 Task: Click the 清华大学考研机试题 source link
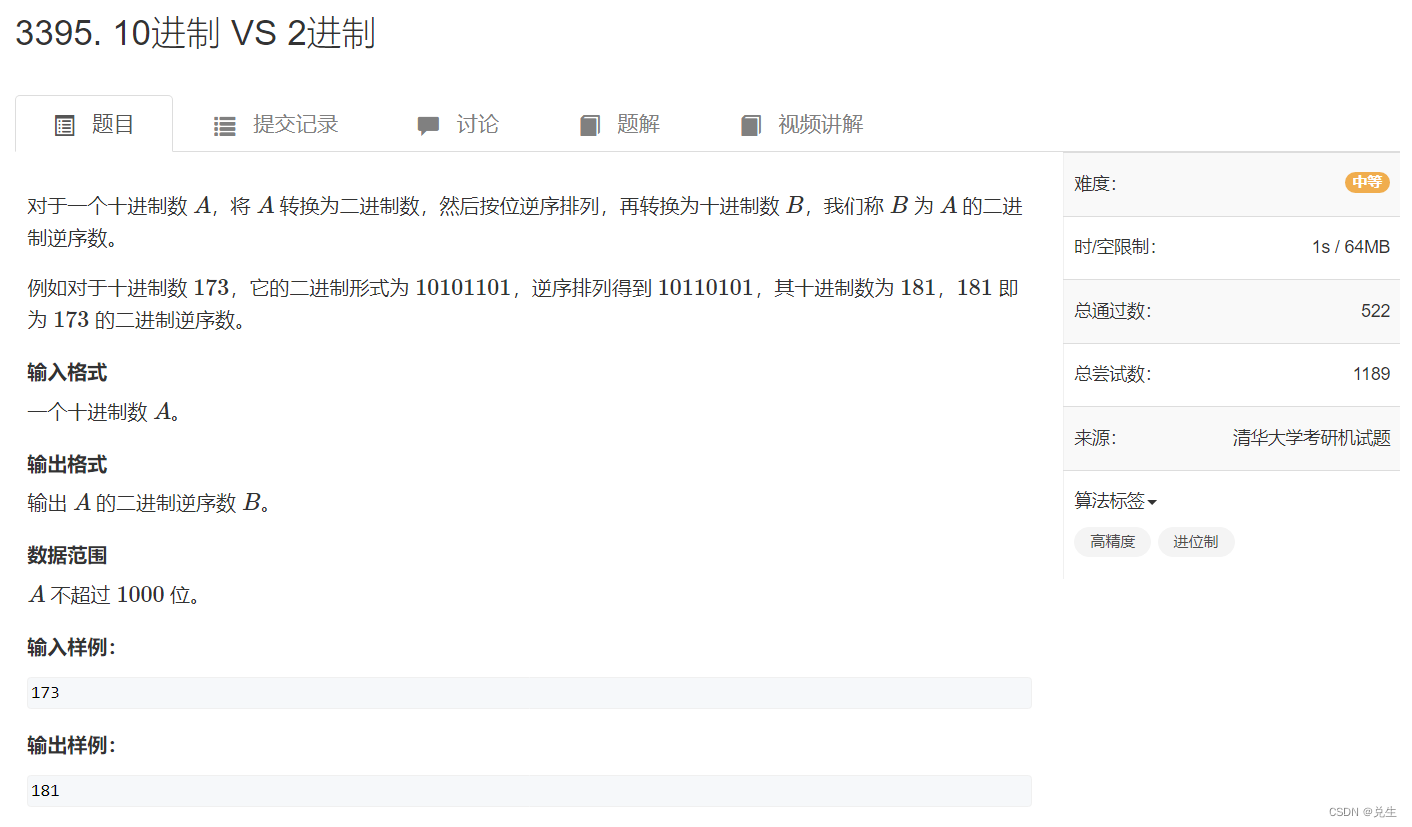click(x=1311, y=437)
